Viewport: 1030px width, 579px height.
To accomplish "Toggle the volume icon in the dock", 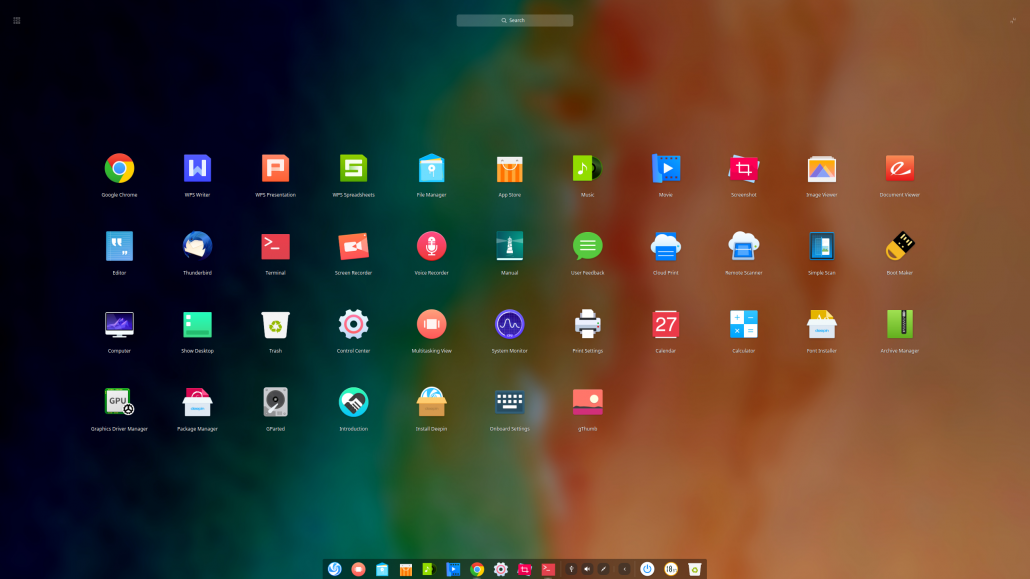I will point(587,569).
